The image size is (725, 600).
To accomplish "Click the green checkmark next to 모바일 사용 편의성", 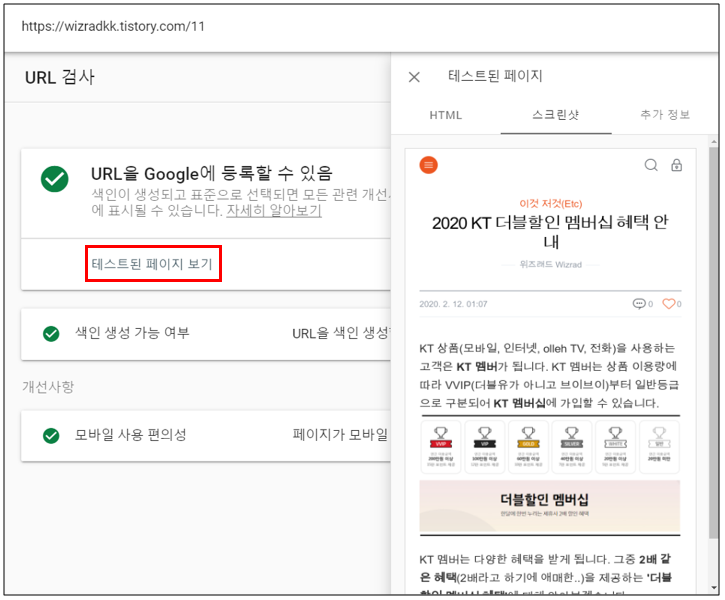I will click(51, 435).
